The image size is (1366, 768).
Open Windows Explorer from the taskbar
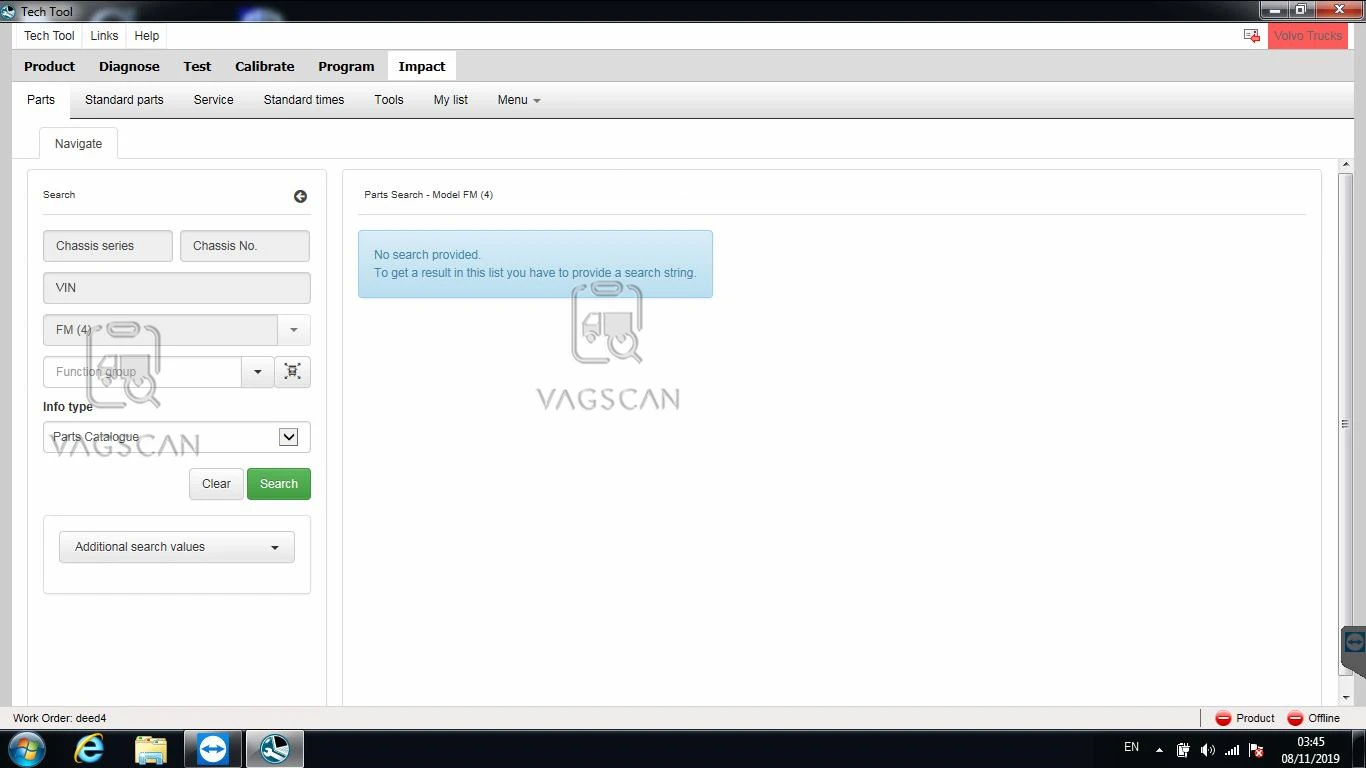[151, 749]
